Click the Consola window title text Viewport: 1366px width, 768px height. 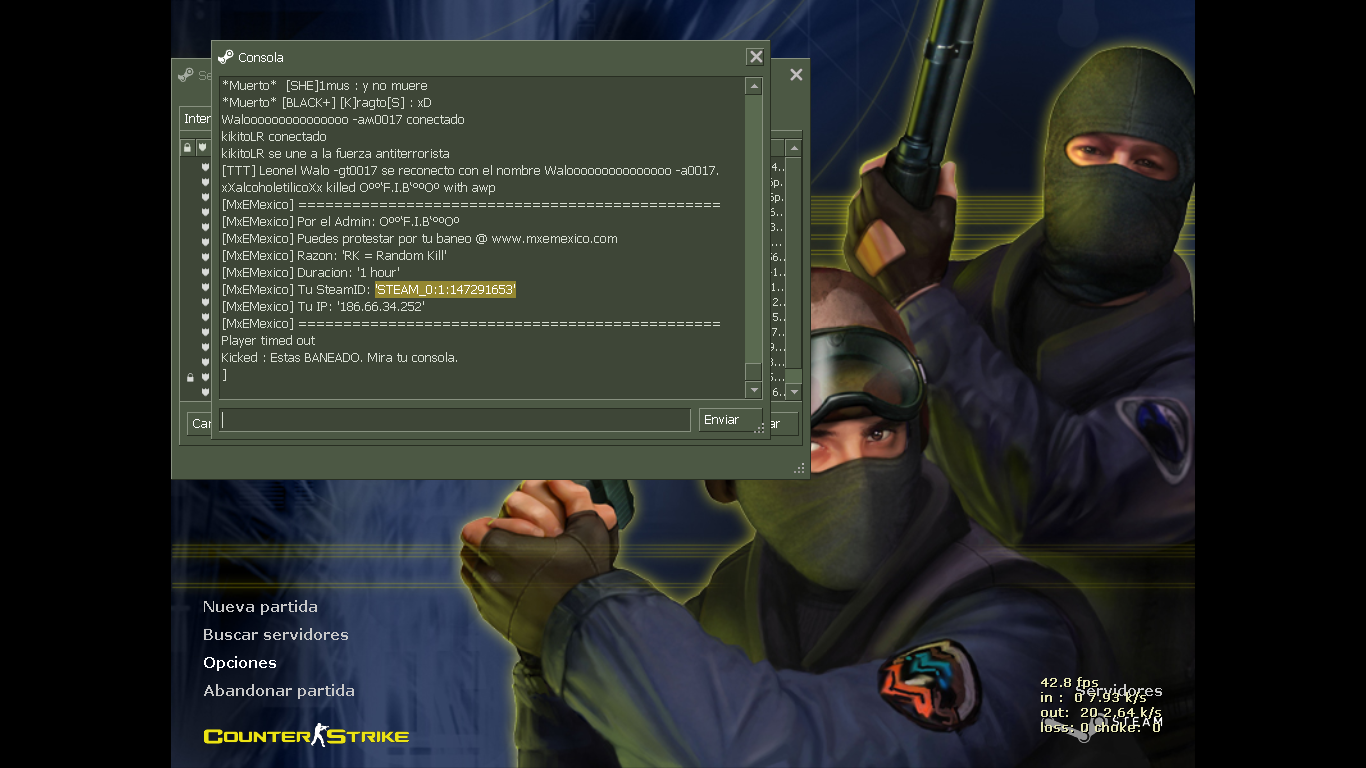pos(261,57)
